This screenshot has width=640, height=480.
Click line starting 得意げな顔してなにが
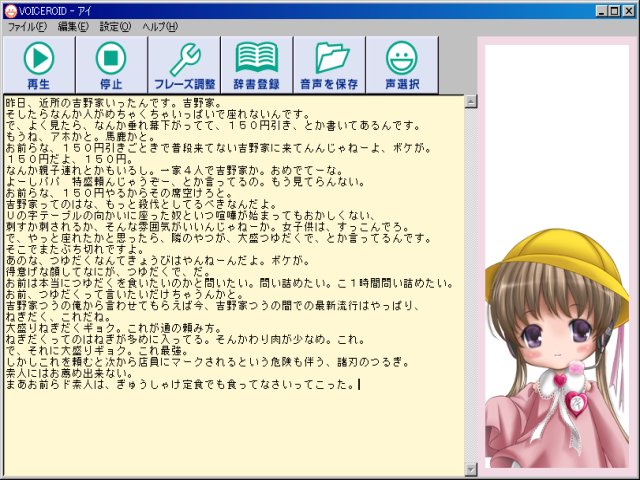[x=109, y=271]
